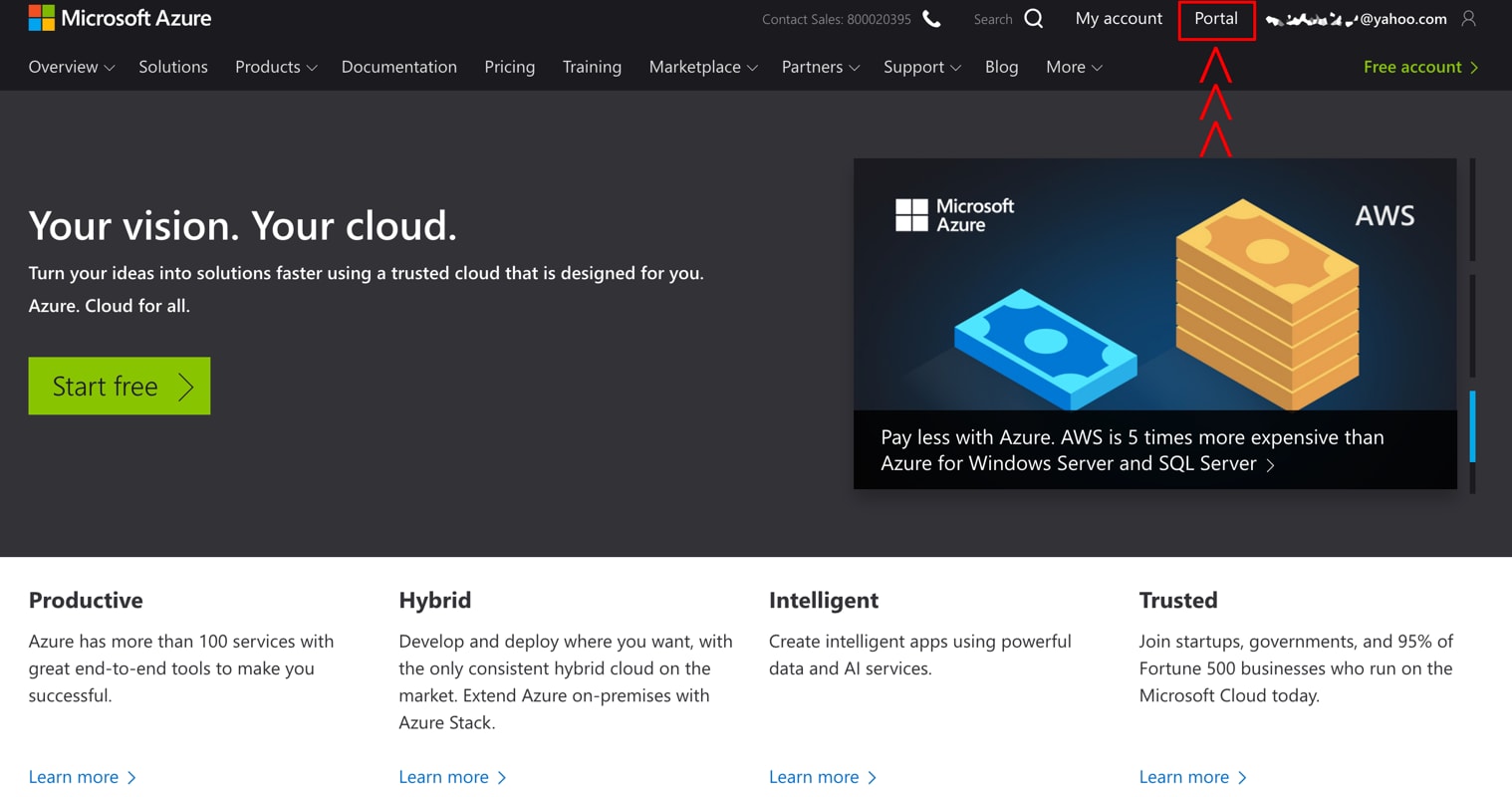
Task: Click the highlighted Portal link
Action: click(x=1215, y=19)
